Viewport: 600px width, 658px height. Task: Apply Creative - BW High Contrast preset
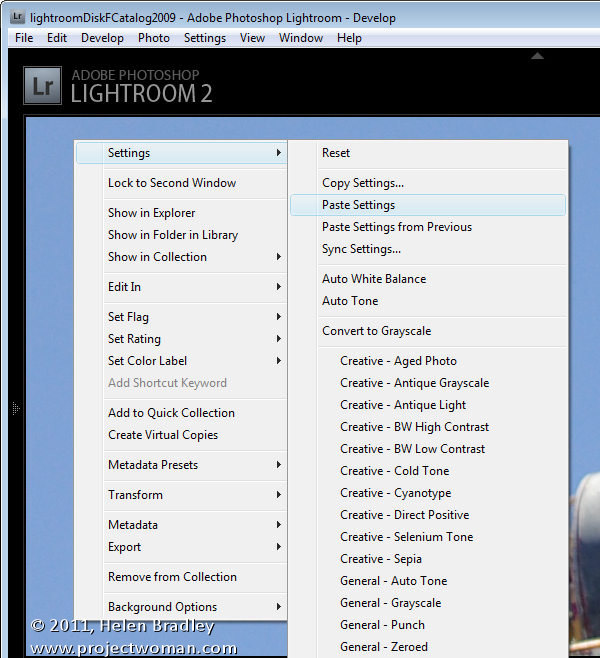click(x=428, y=427)
